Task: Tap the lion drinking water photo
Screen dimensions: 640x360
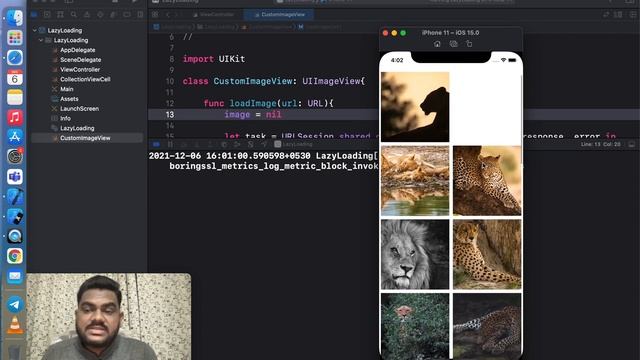Action: (415, 181)
